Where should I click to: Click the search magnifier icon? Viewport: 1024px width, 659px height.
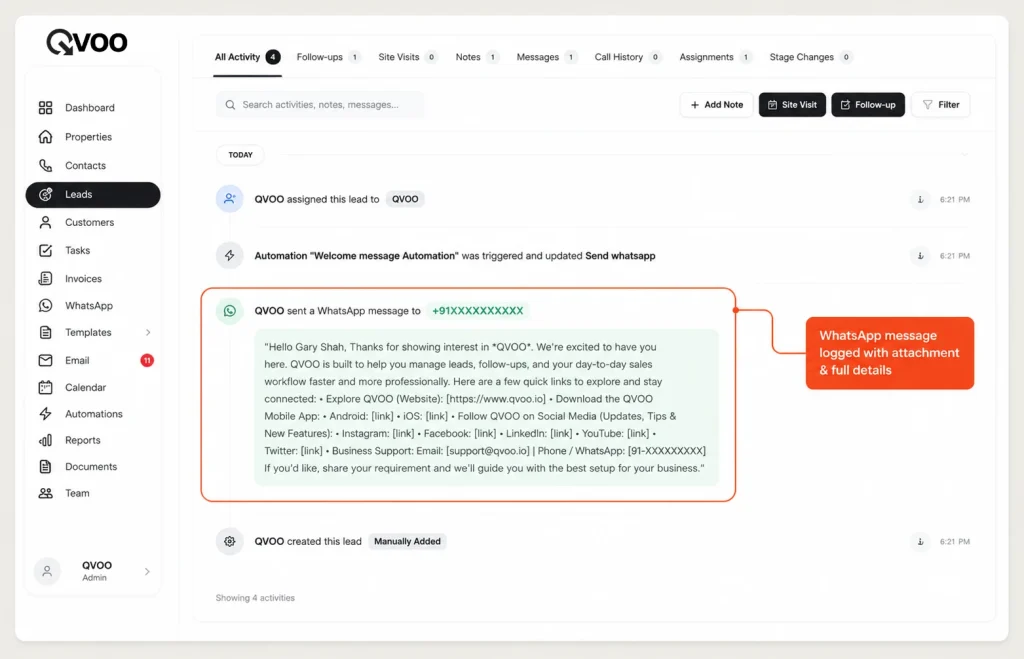(x=230, y=104)
